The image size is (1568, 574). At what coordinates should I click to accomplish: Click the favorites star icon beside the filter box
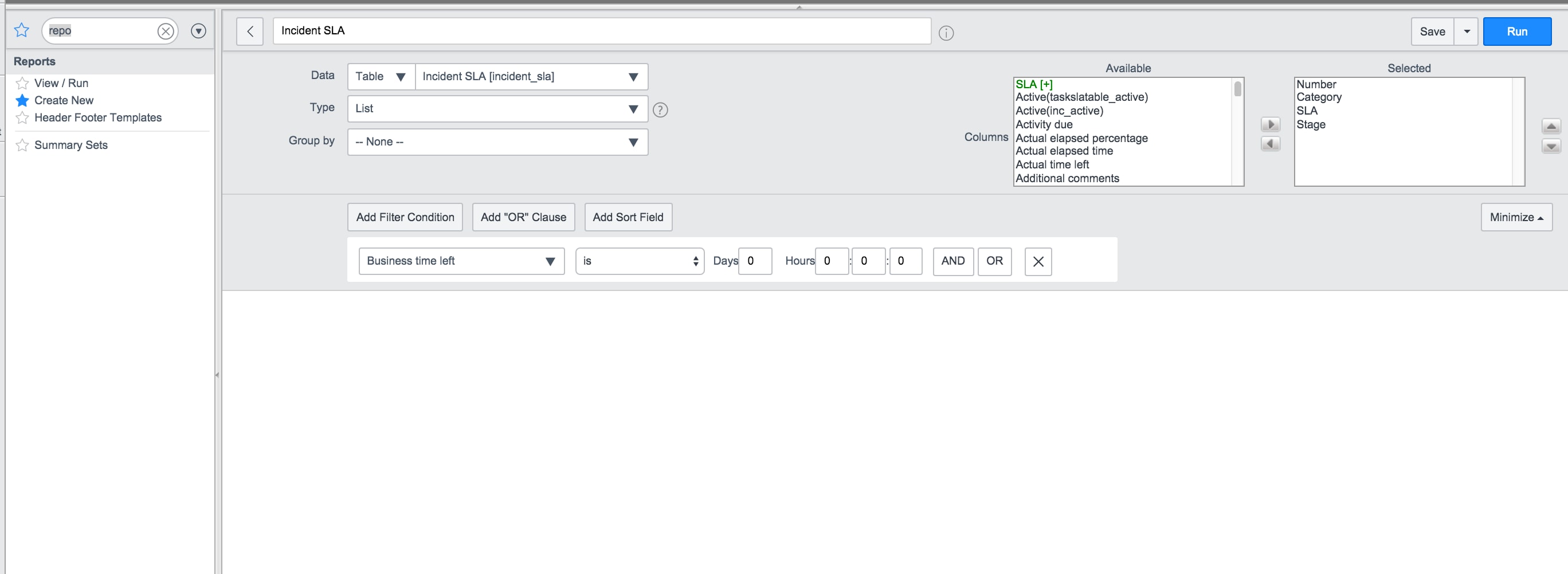21,30
